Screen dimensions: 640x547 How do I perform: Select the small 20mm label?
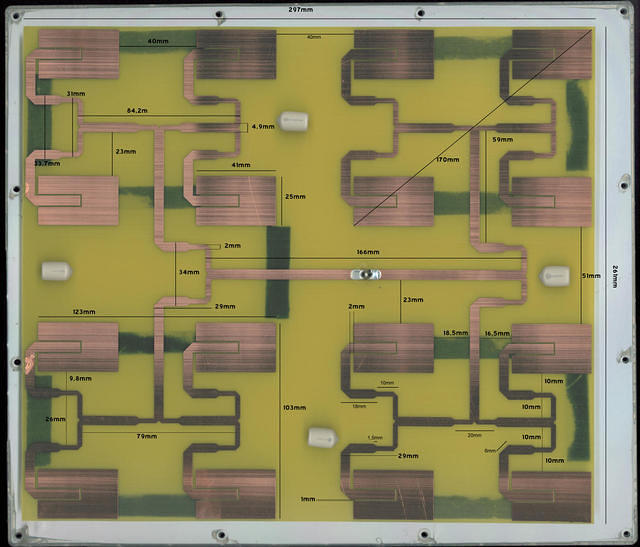click(474, 435)
